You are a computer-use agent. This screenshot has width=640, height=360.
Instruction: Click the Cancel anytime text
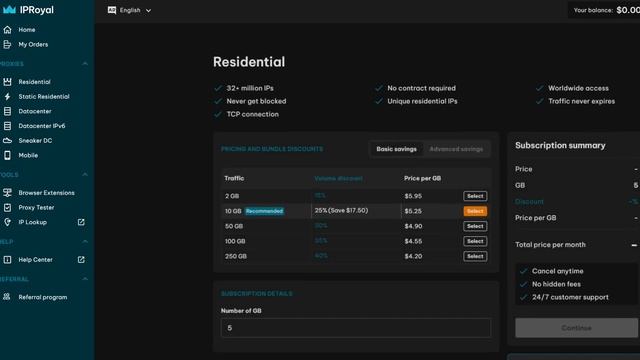click(558, 271)
